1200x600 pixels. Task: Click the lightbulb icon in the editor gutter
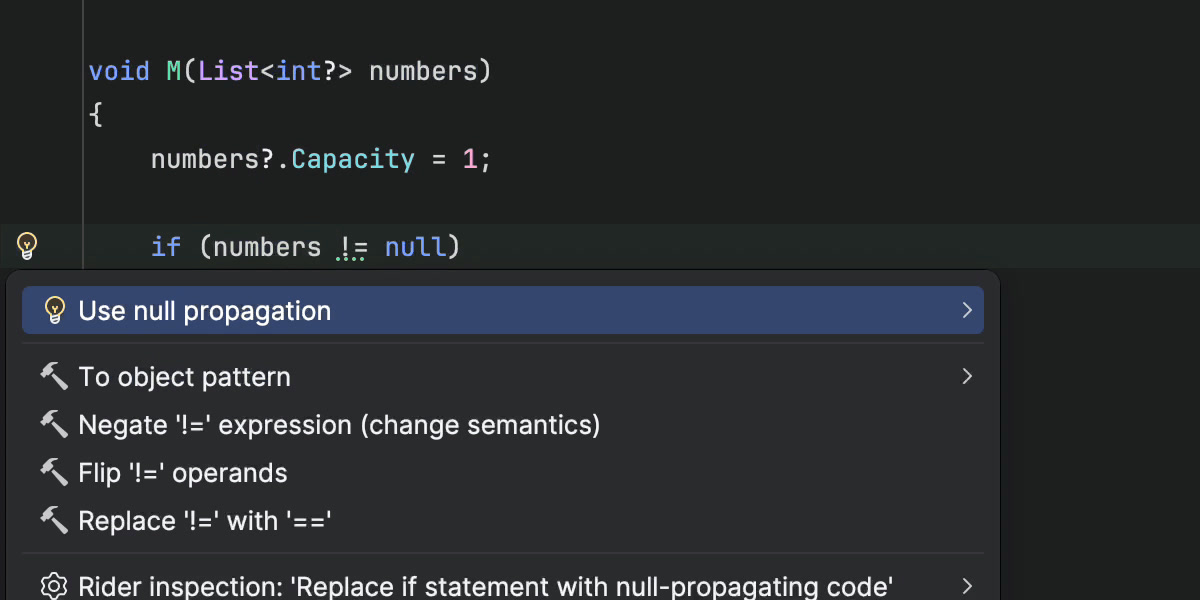(27, 246)
